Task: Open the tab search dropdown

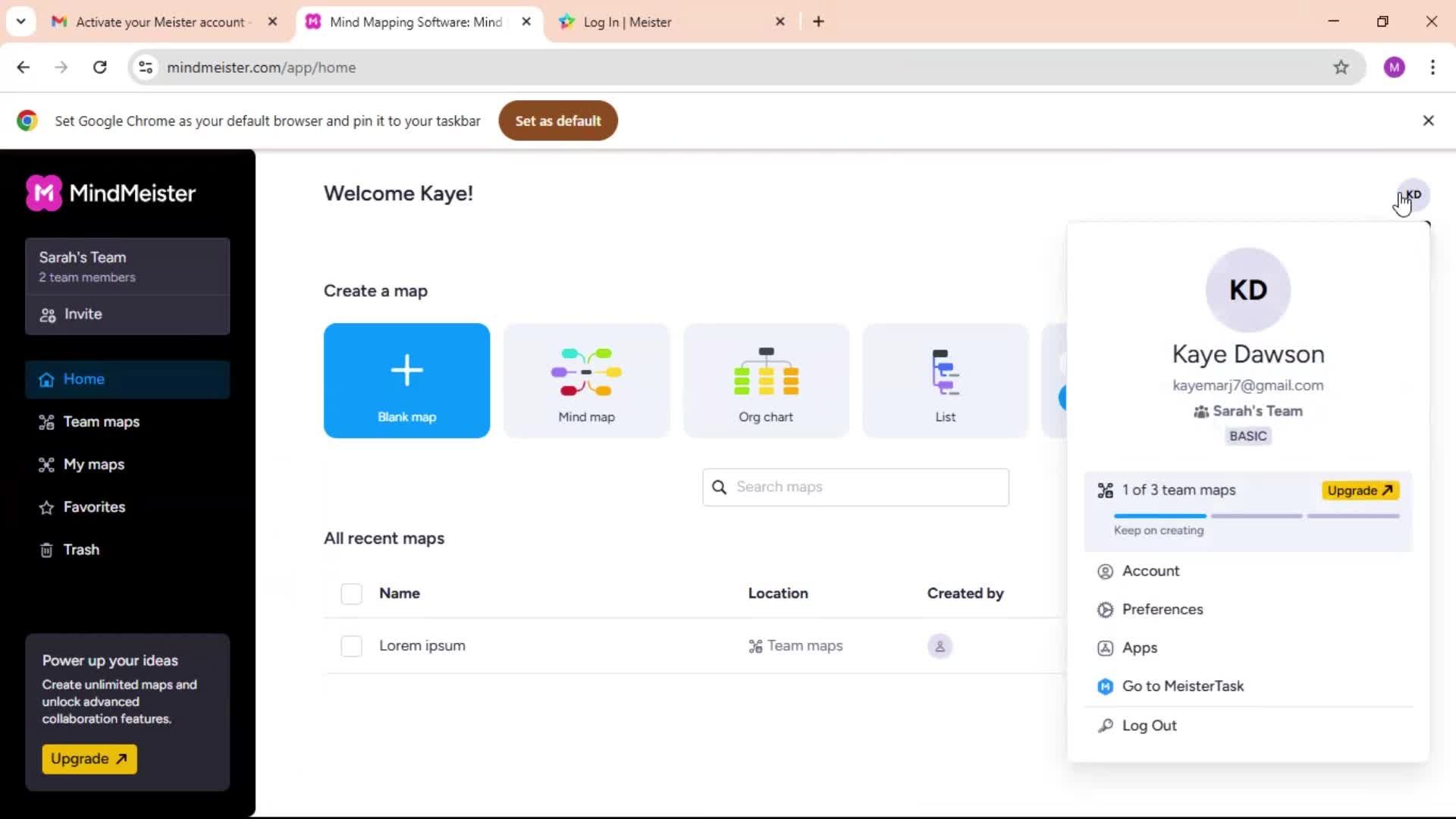Action: 20,22
